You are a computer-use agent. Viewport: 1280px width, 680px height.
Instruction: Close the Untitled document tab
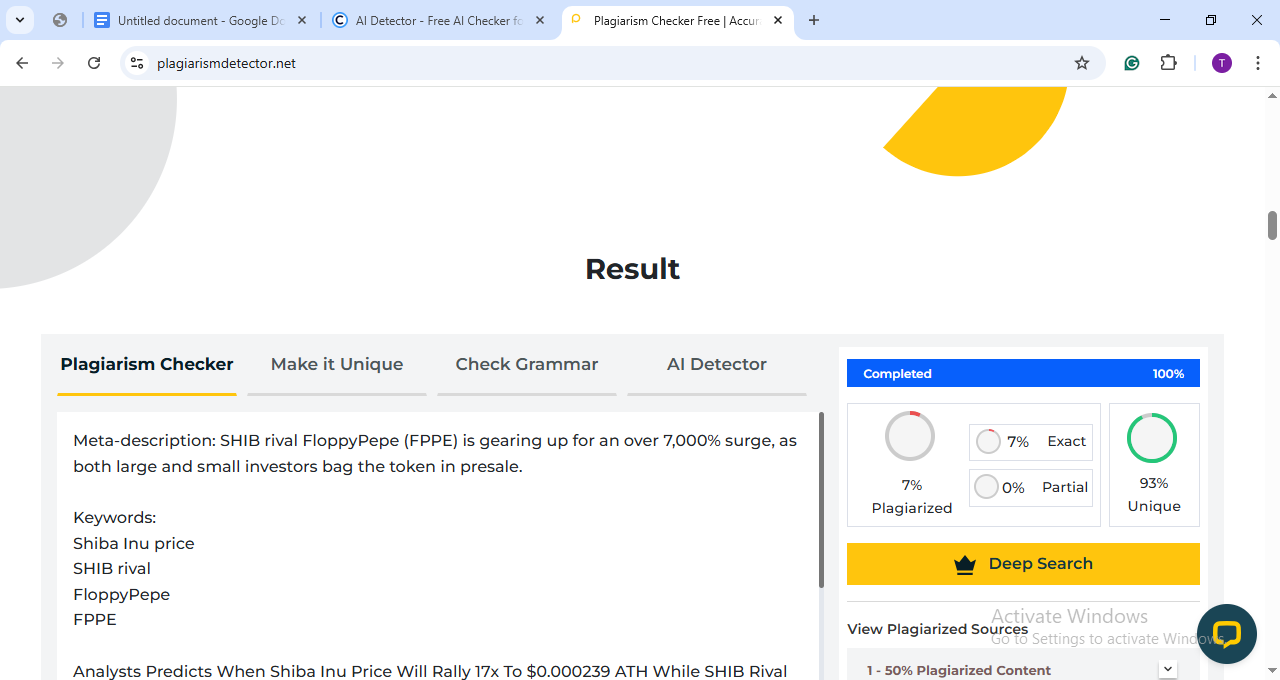(302, 20)
